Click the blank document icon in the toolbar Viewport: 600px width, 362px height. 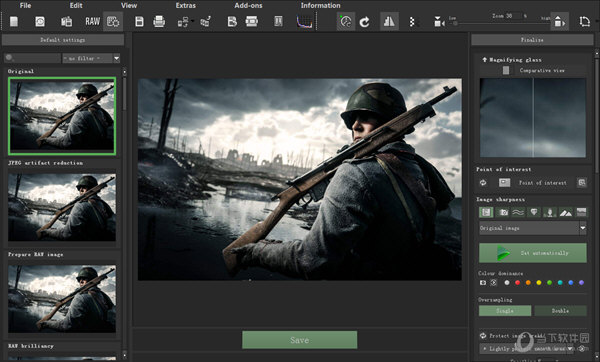(14, 21)
